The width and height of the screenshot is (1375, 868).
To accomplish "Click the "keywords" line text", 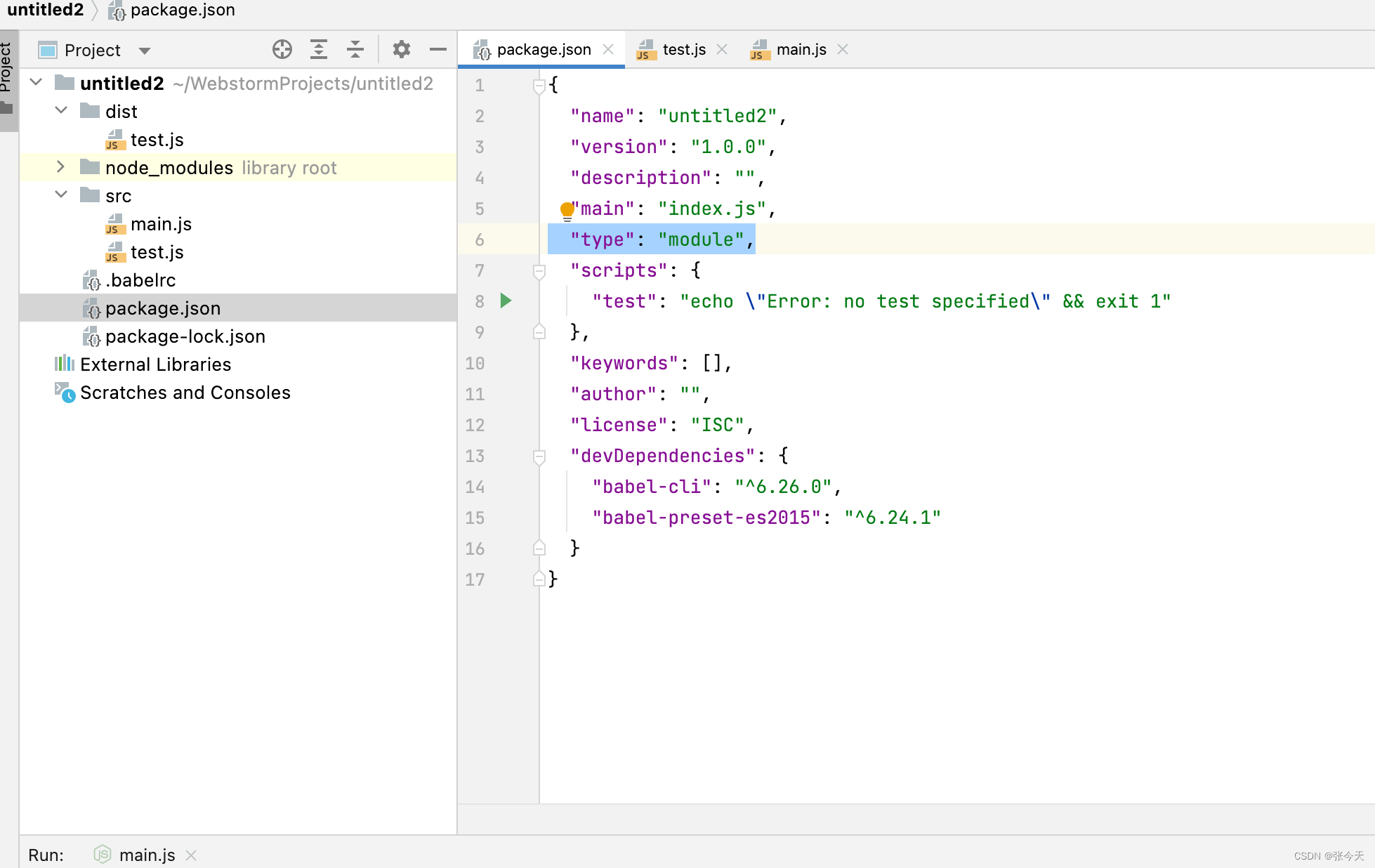I will click(x=652, y=363).
